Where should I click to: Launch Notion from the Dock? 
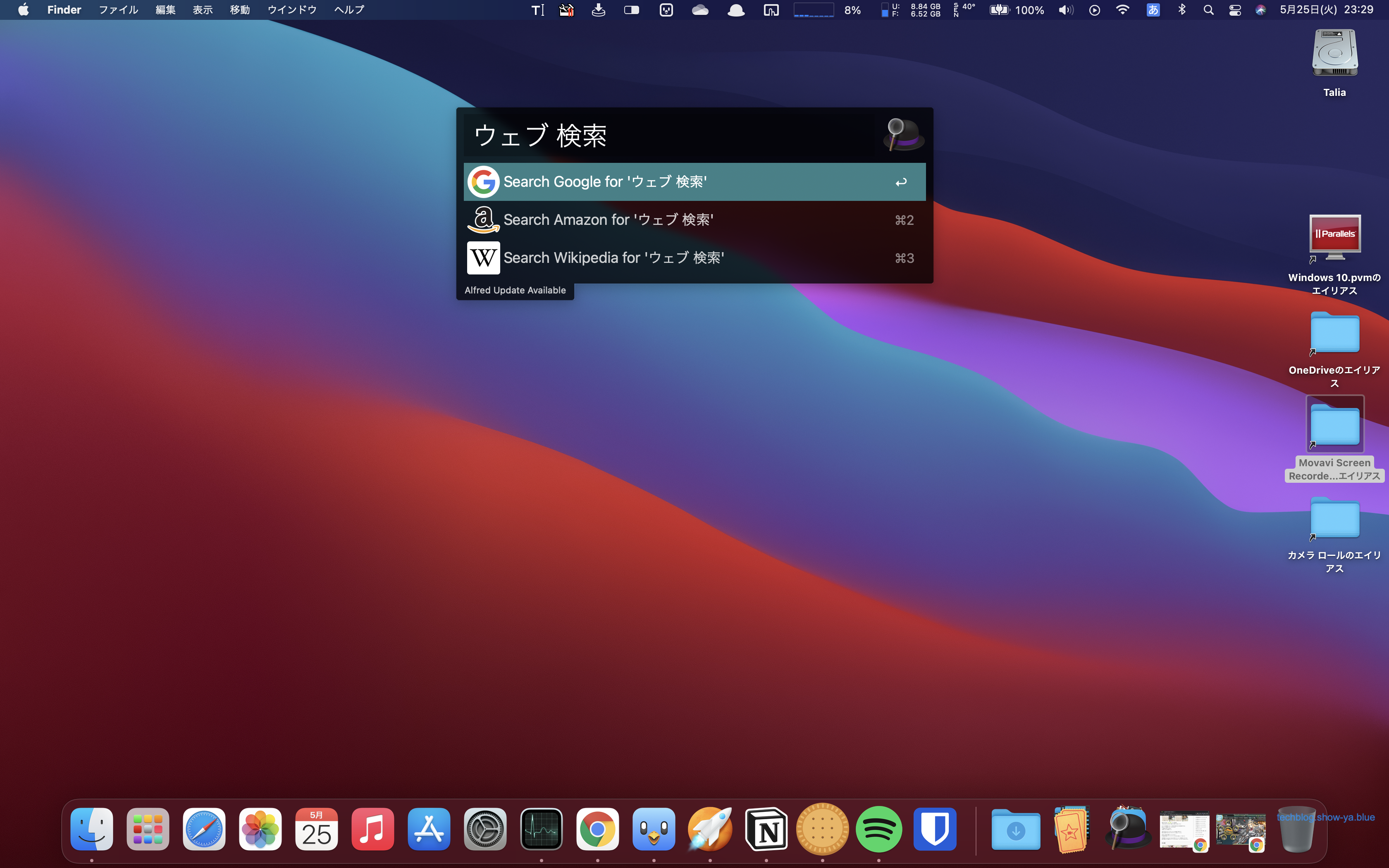pyautogui.click(x=766, y=829)
